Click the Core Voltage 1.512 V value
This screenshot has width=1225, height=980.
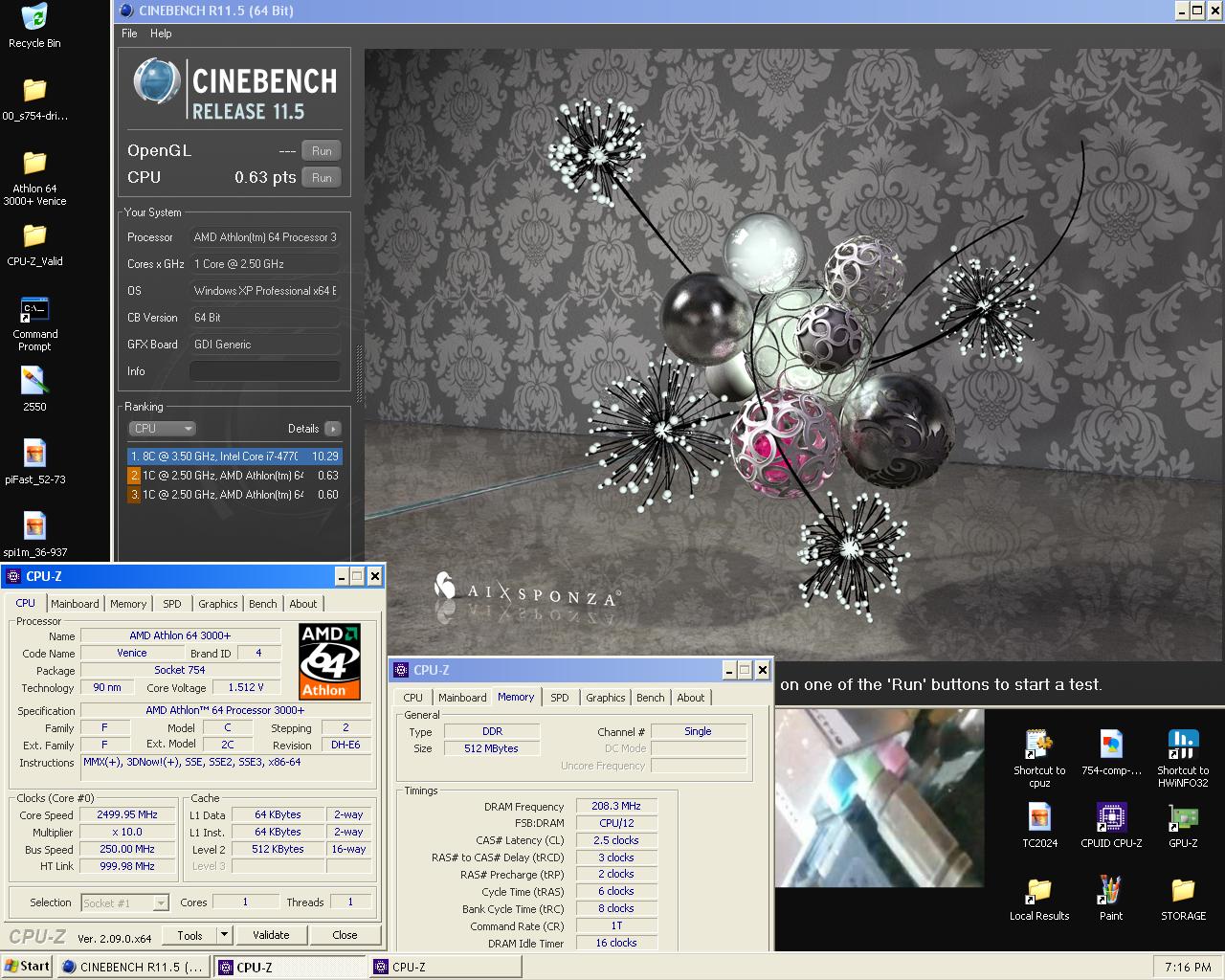[246, 687]
